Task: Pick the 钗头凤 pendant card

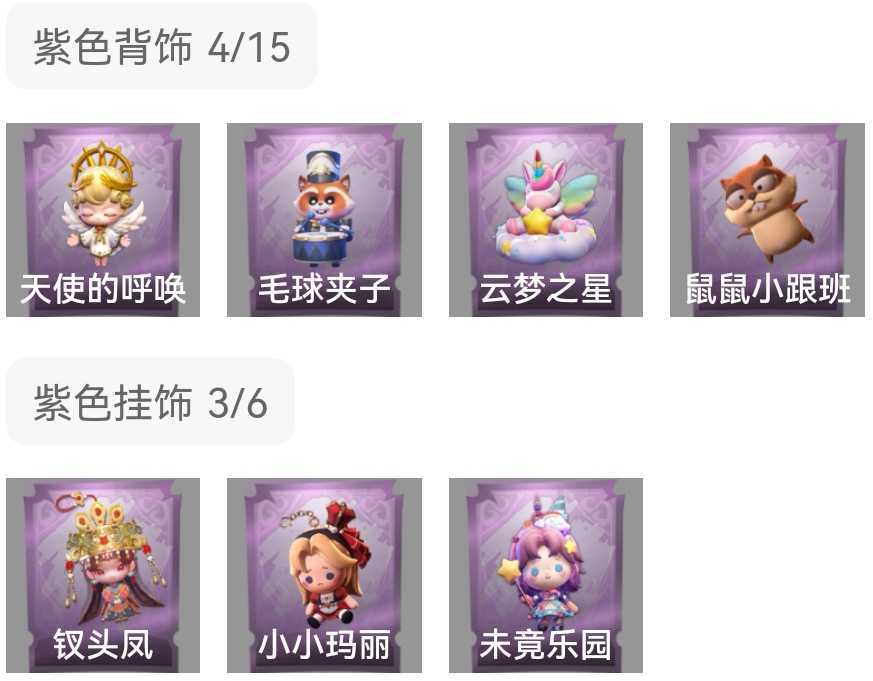Action: (x=103, y=575)
